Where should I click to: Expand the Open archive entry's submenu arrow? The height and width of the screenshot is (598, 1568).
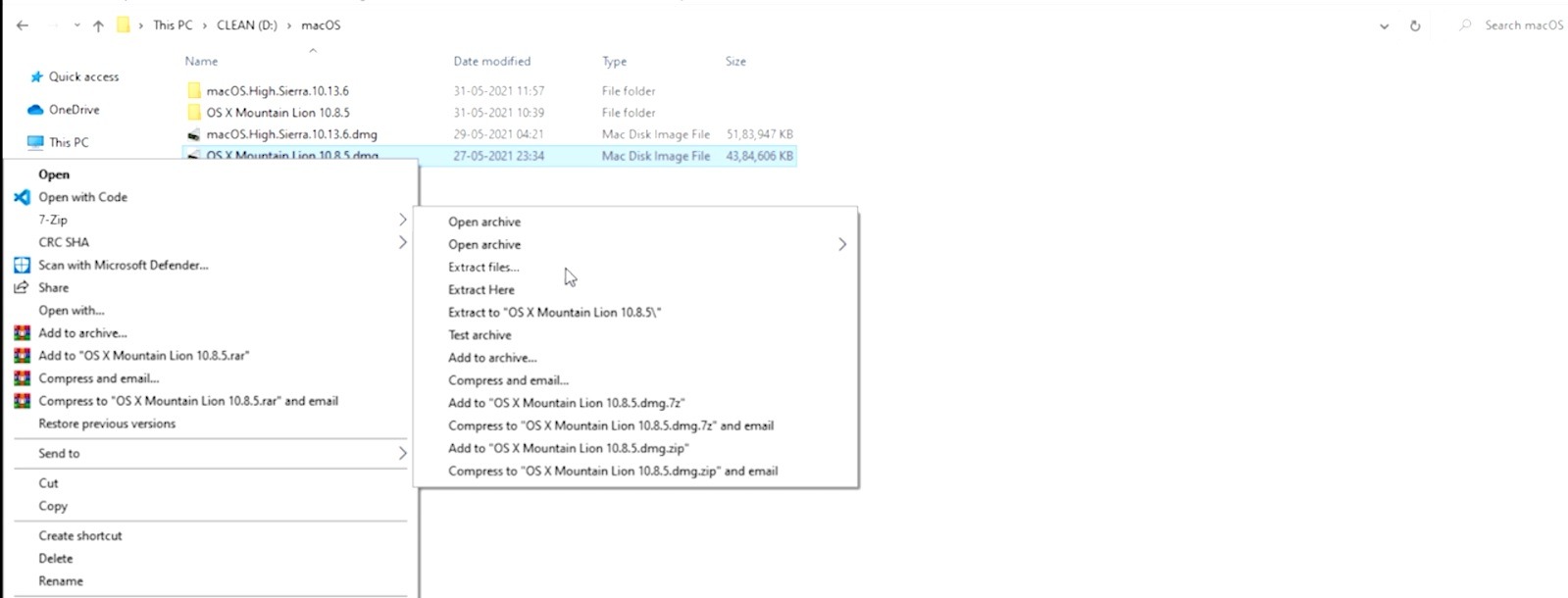tap(841, 244)
